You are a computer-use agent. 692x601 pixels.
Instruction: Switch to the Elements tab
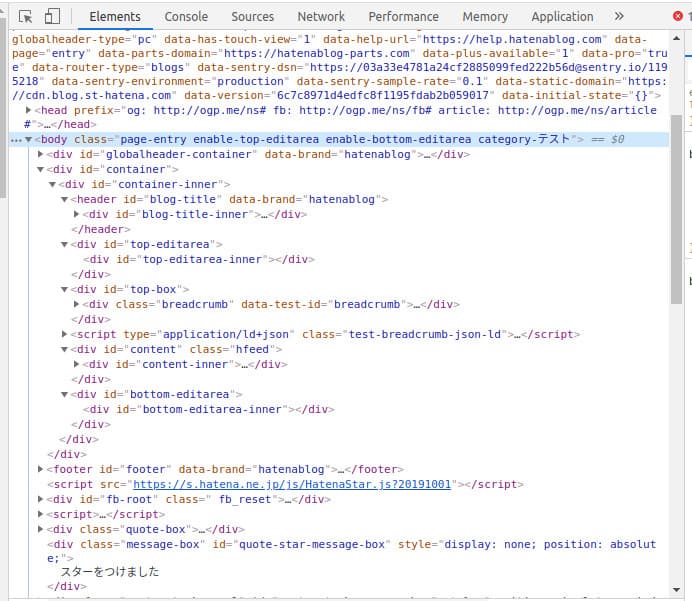[115, 16]
